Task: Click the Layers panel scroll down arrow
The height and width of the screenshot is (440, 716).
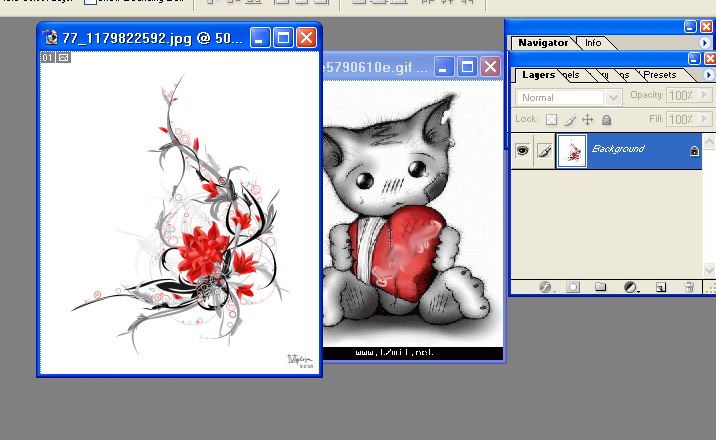Action: coord(709,270)
